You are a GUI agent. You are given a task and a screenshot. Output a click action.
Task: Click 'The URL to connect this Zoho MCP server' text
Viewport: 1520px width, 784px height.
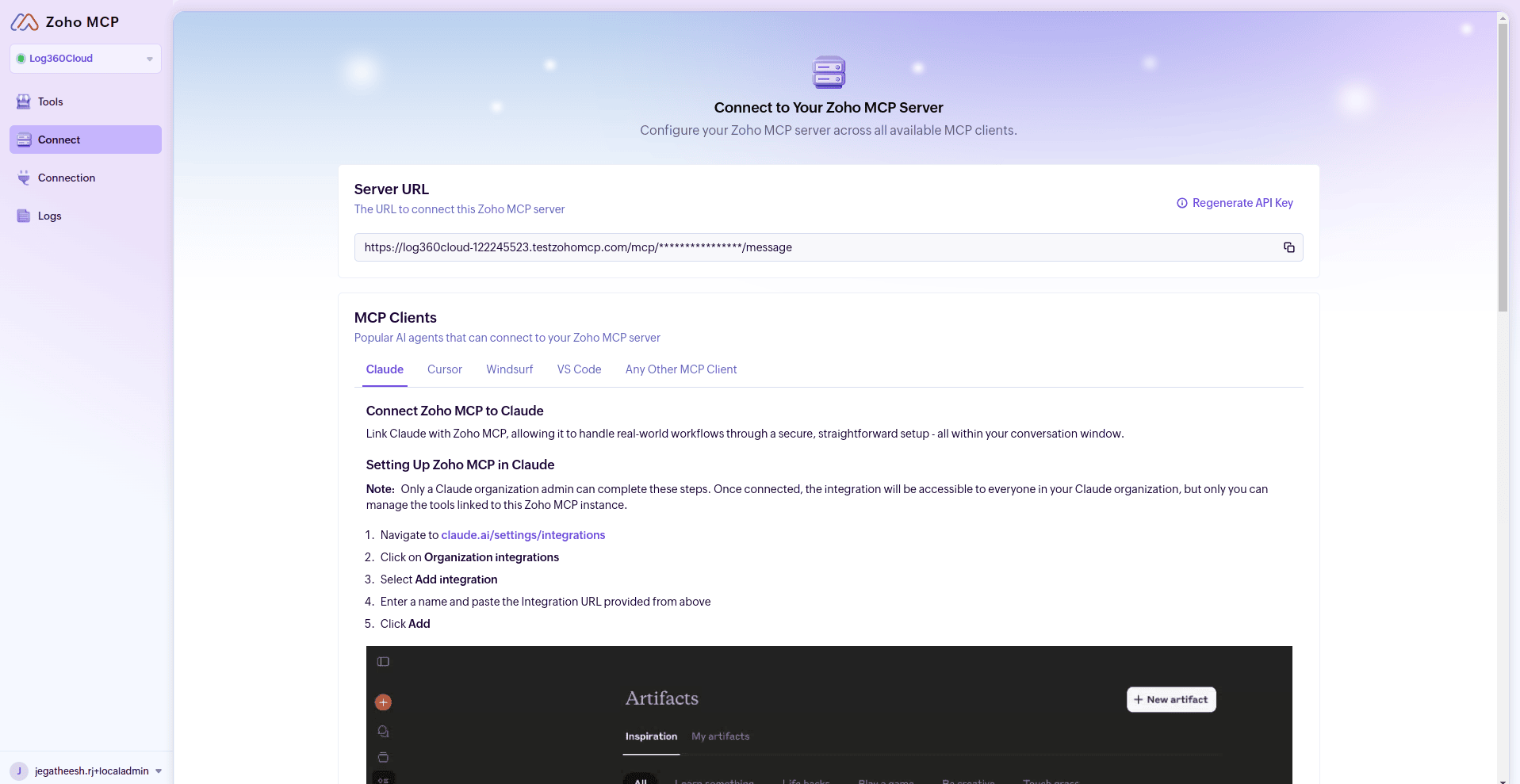coord(460,209)
